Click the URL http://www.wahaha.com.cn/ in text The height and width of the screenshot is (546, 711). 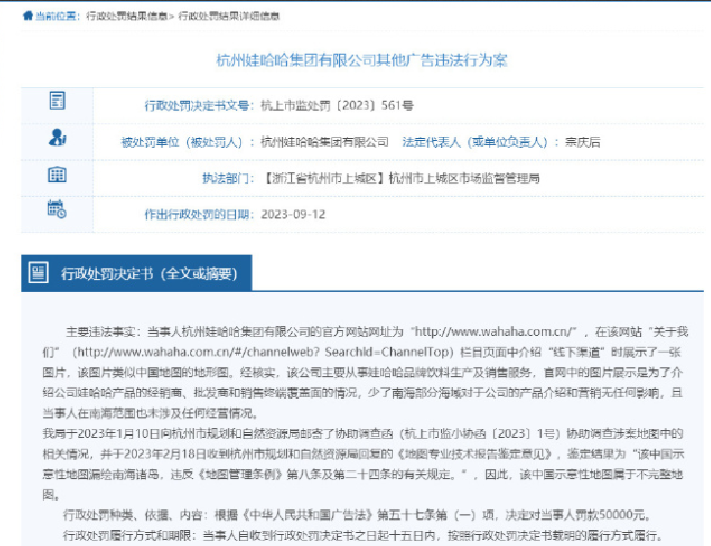pyautogui.click(x=496, y=332)
